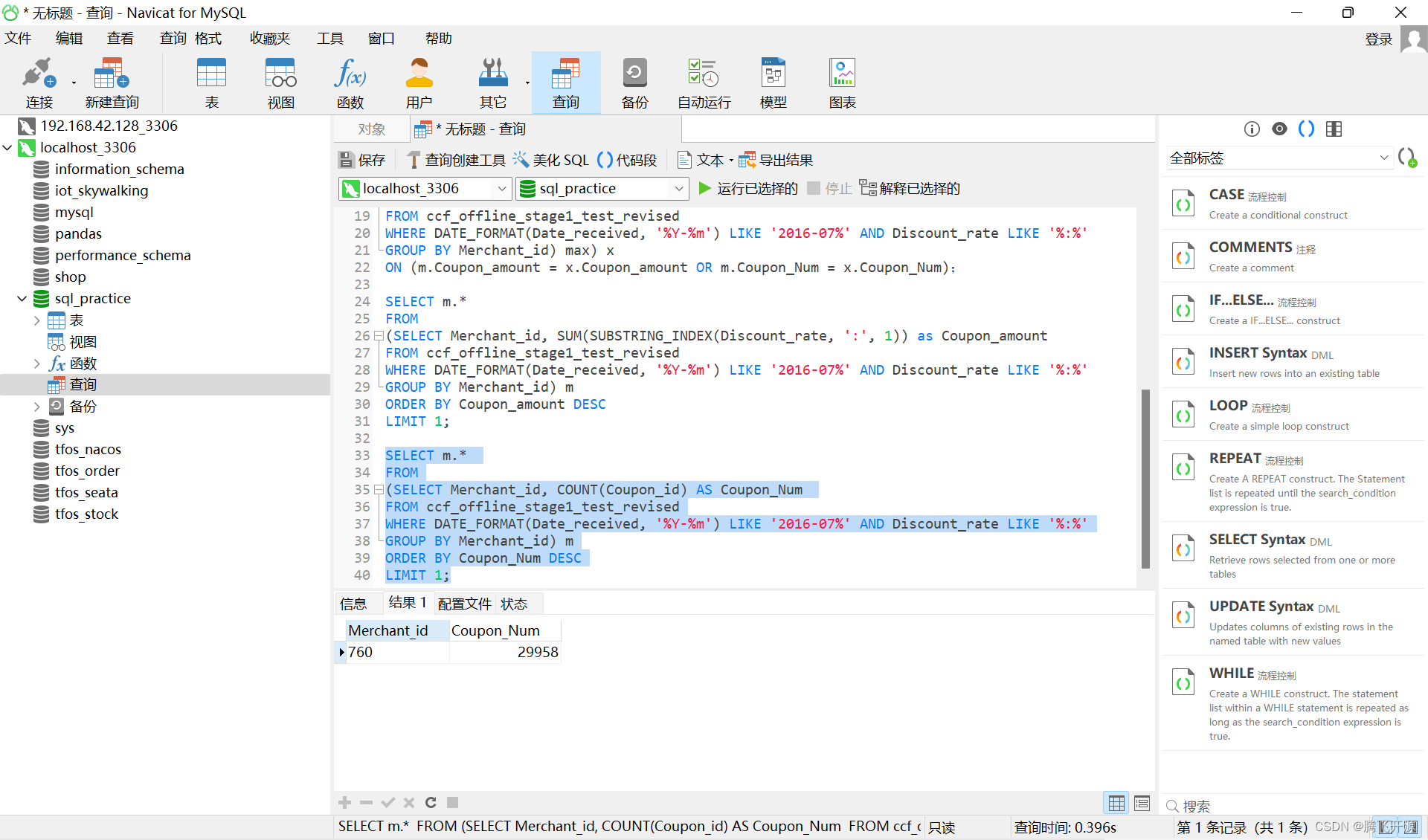Select the 192.168.42.128_3306 connection
Screen dimensions: 1428x840
(109, 126)
